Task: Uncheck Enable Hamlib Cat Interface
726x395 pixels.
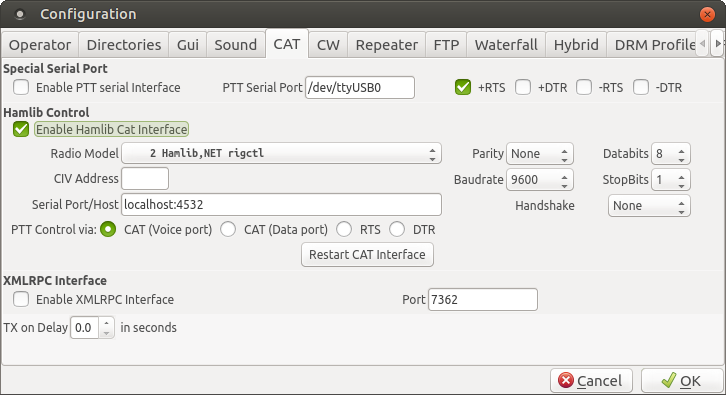Action: pyautogui.click(x=21, y=129)
